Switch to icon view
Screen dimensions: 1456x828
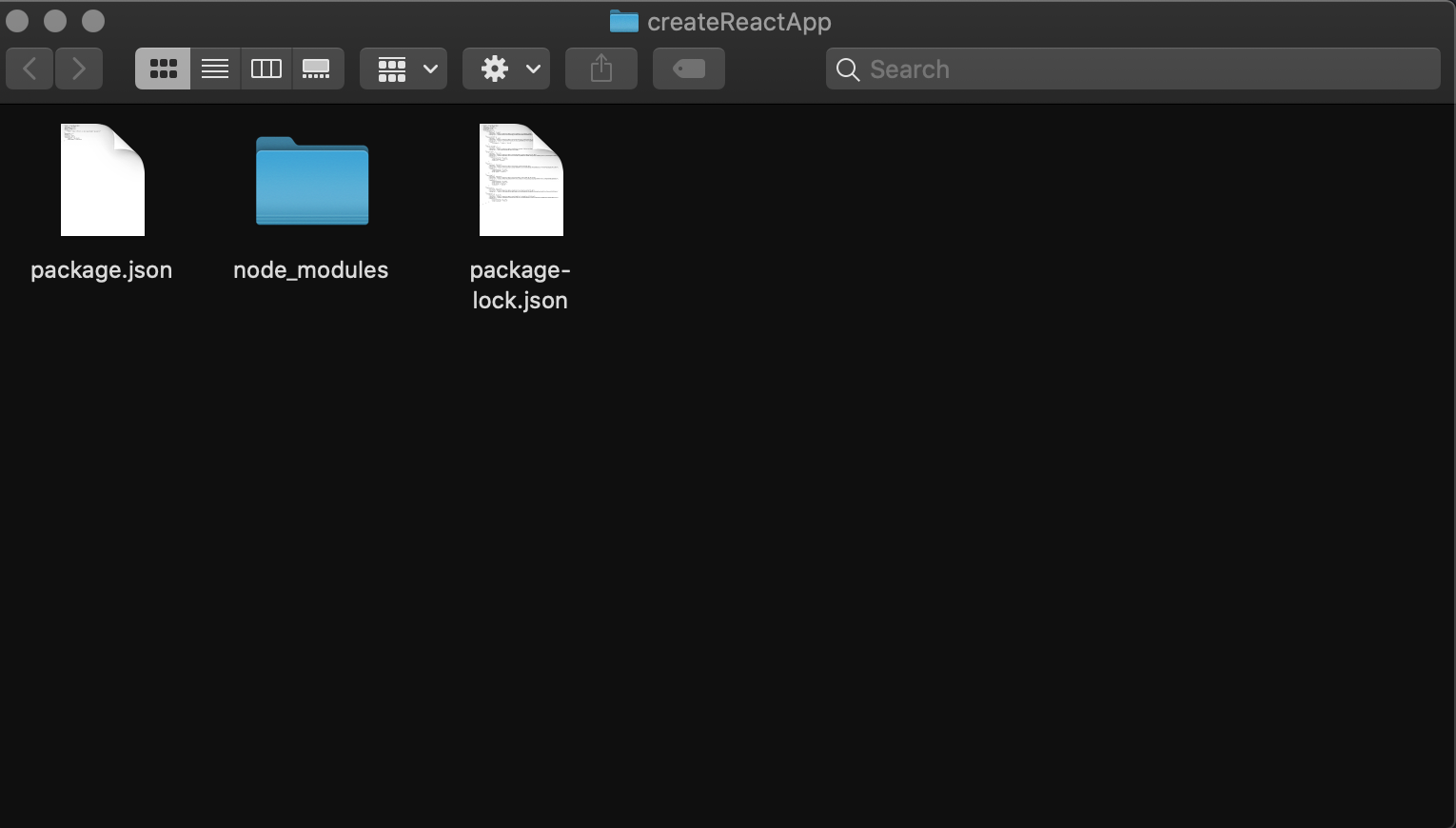(163, 69)
